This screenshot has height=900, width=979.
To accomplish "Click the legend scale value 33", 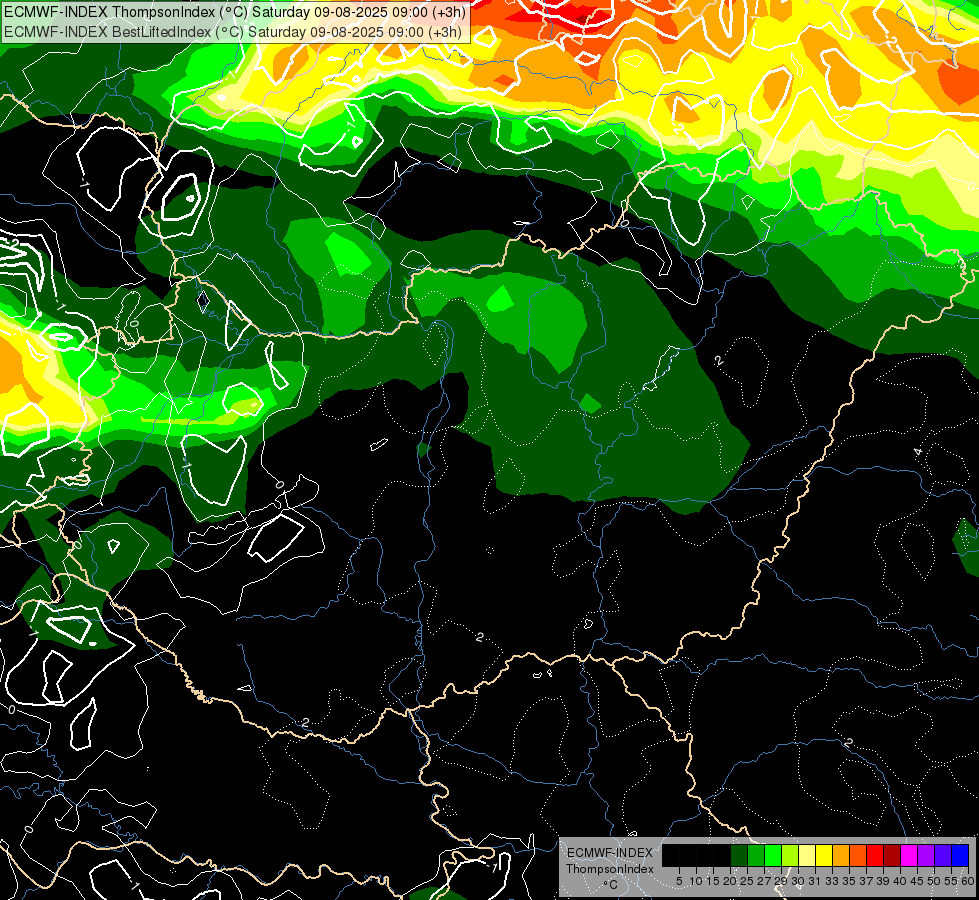I will point(832,881).
